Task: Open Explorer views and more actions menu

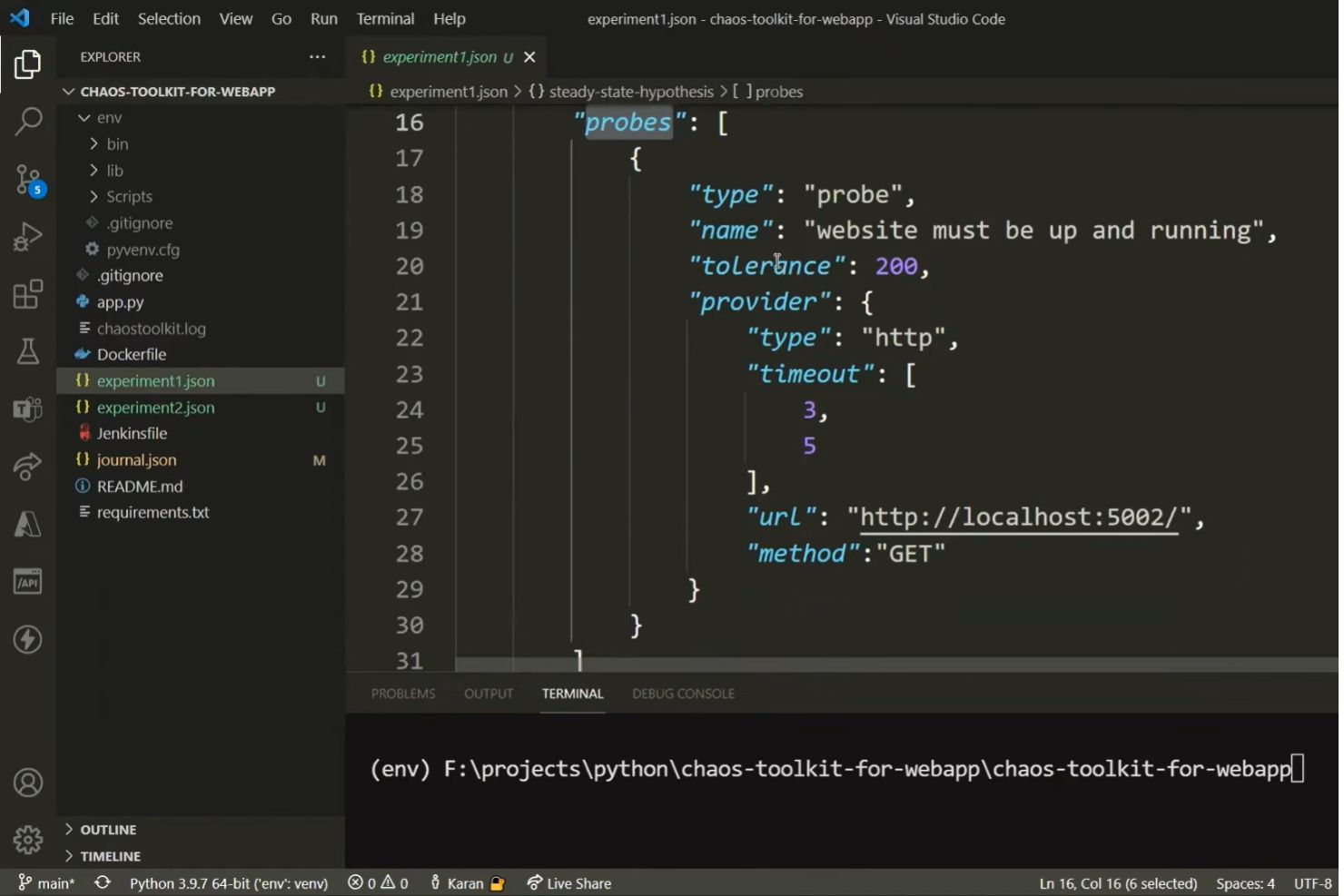Action: (317, 56)
